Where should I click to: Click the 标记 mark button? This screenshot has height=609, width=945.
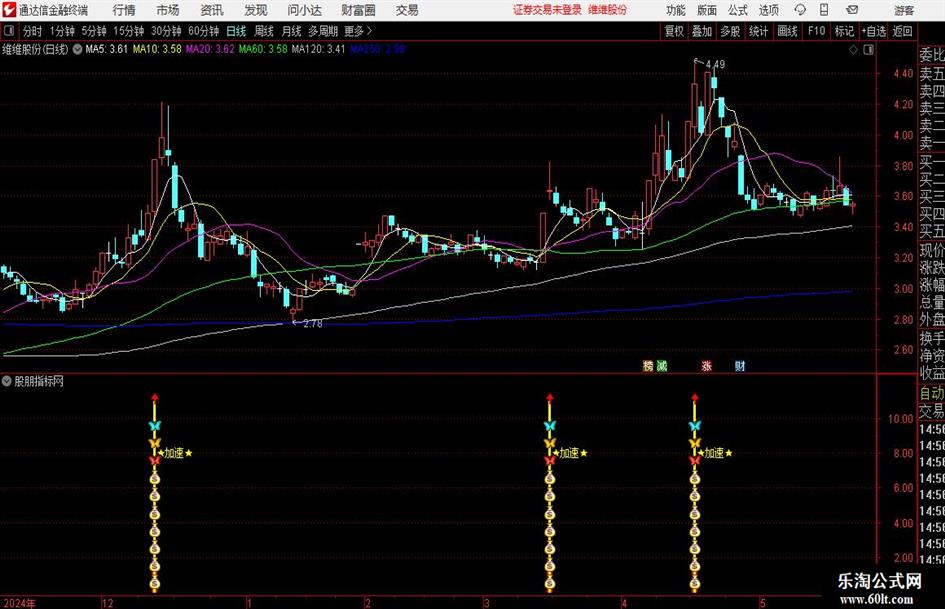(844, 31)
